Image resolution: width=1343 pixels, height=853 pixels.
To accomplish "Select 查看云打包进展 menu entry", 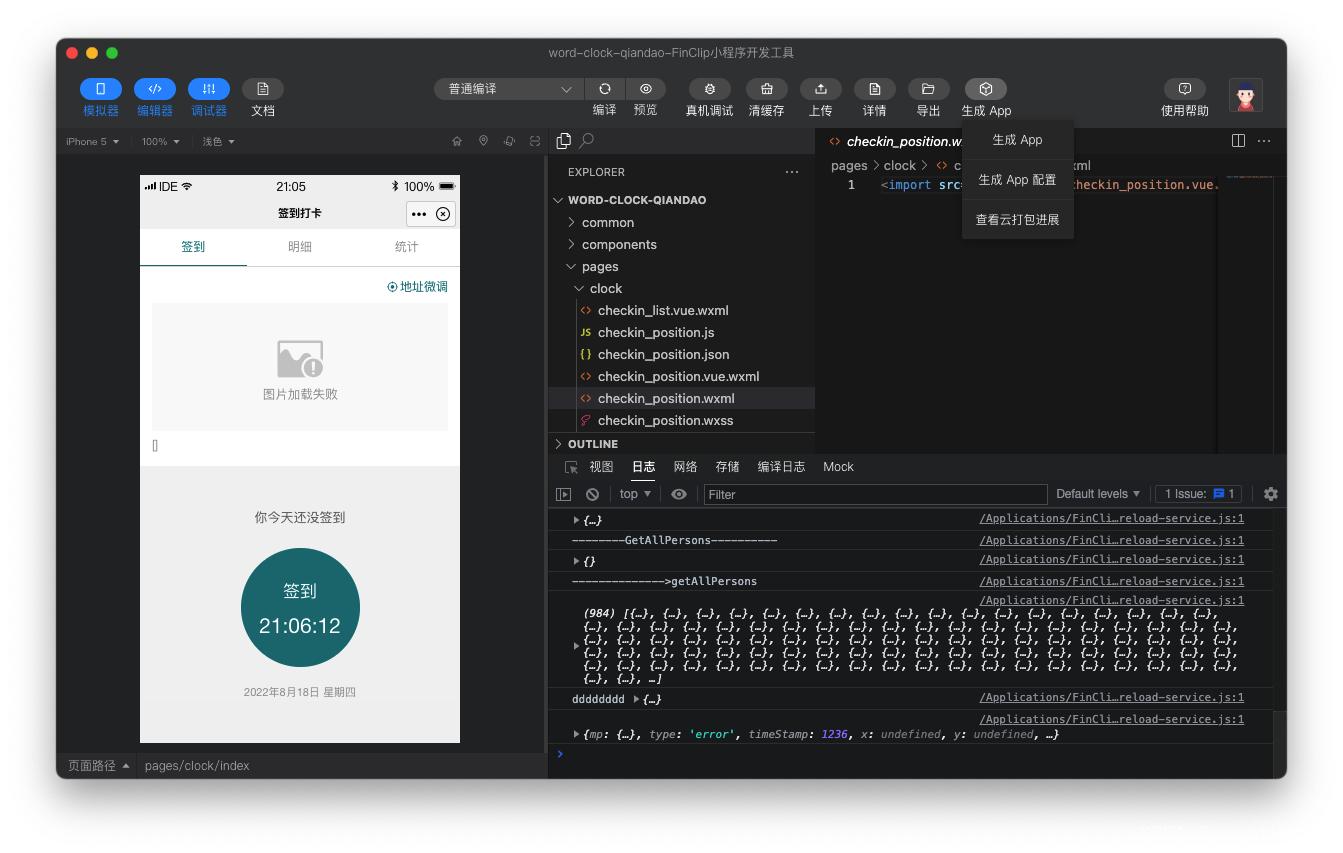I will click(x=1018, y=219).
